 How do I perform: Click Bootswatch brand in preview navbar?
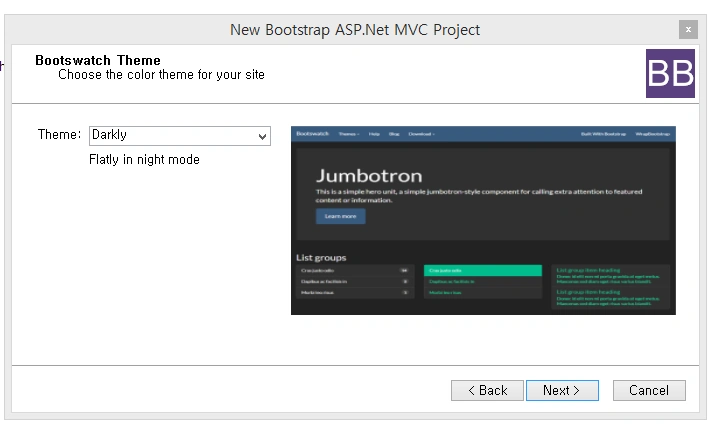(312, 134)
